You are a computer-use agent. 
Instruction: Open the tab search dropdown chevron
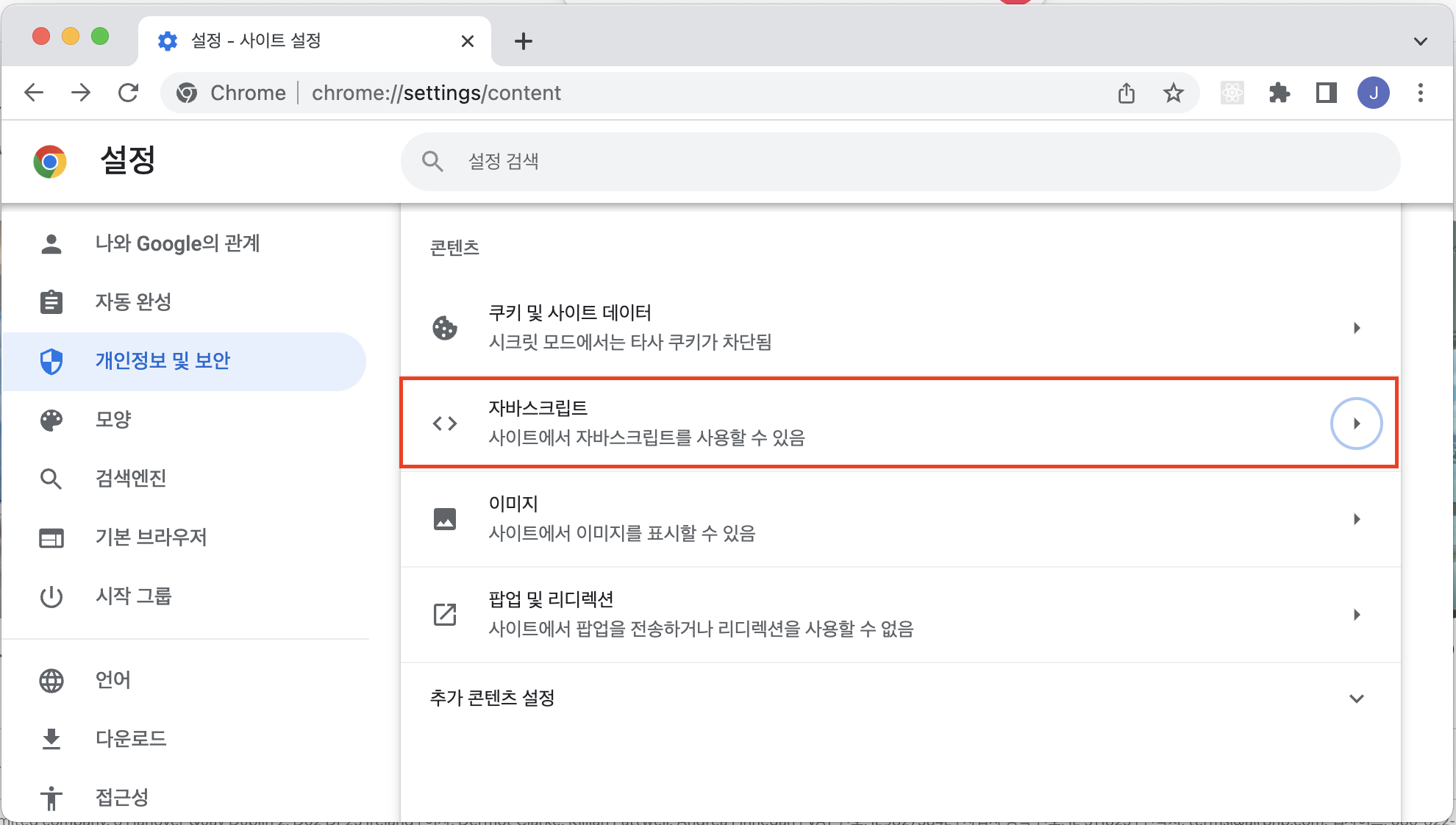1420,41
